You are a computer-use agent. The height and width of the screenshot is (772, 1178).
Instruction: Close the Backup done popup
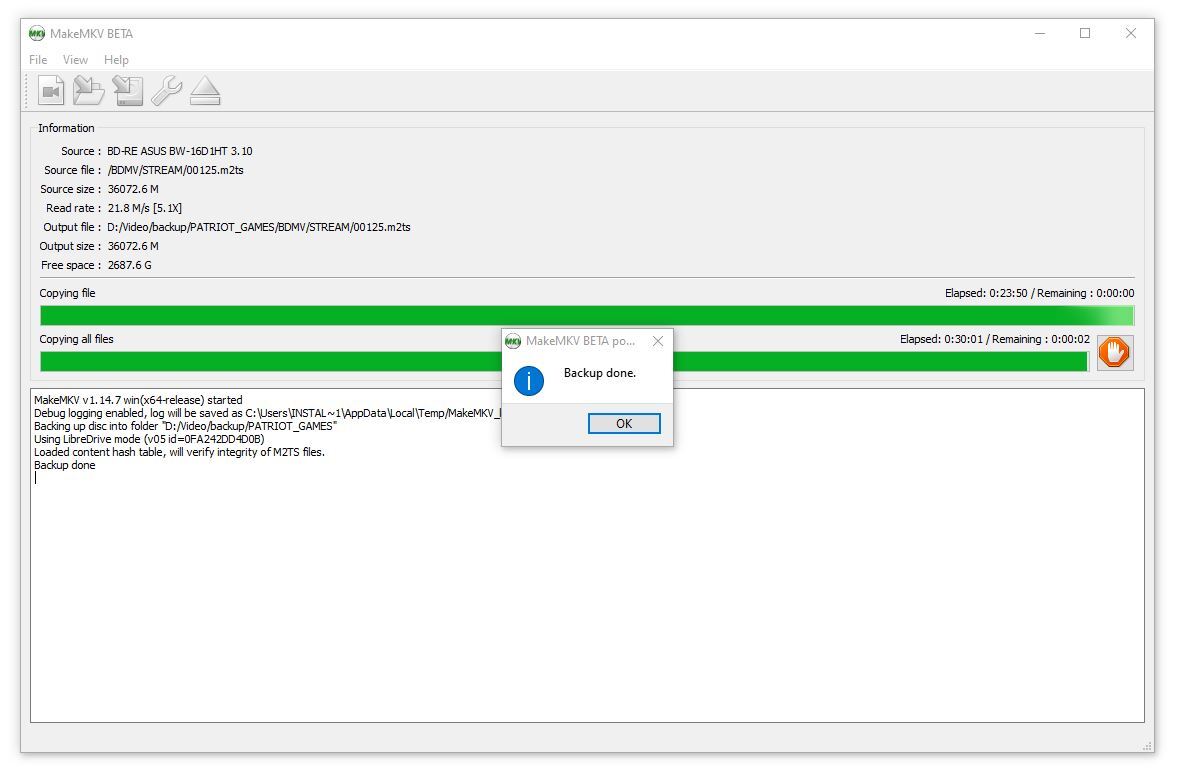point(657,342)
